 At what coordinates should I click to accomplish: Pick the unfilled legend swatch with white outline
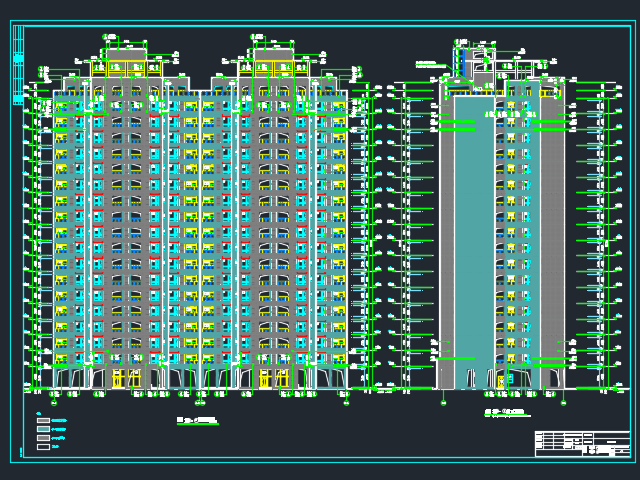43,447
